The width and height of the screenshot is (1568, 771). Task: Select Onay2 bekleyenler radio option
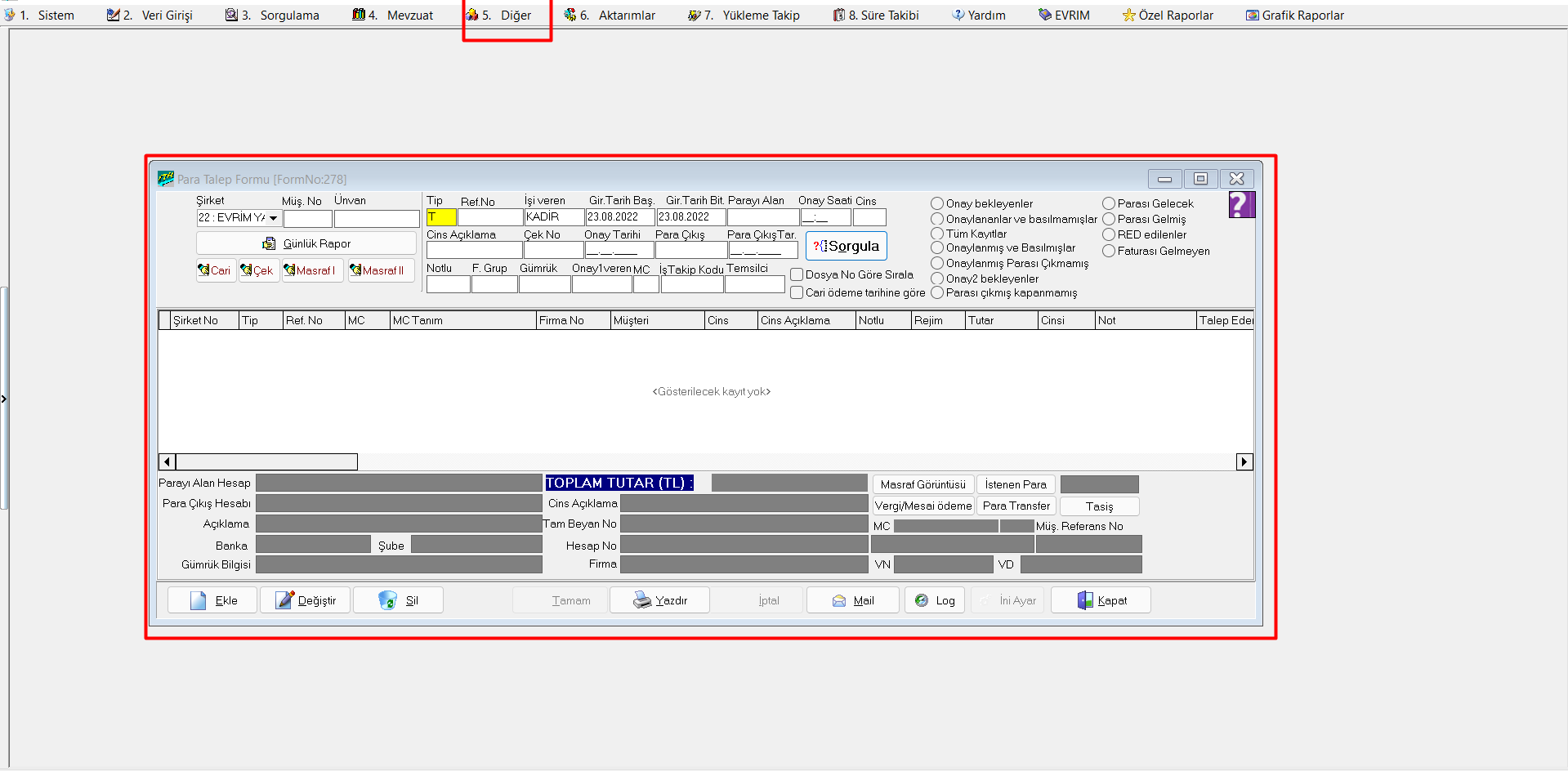coord(937,279)
